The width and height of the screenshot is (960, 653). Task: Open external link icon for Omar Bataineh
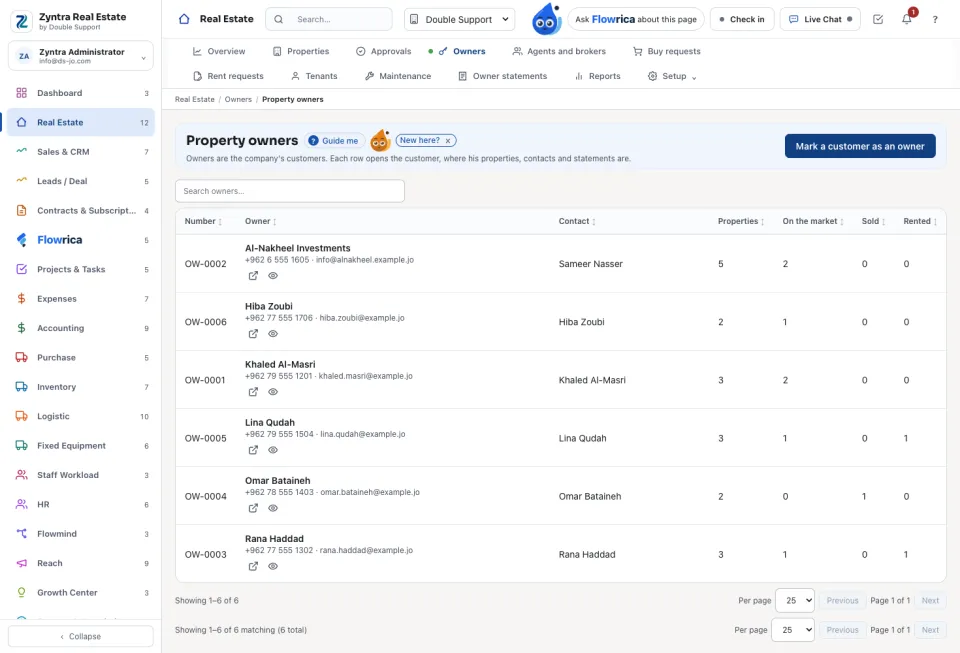click(253, 508)
